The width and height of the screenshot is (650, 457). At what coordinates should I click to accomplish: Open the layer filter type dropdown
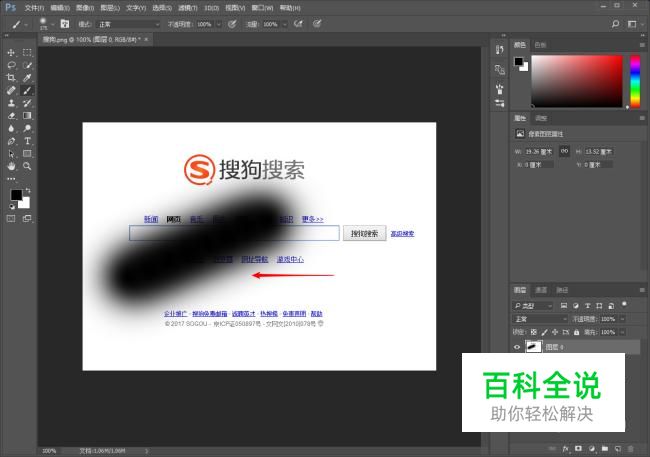(x=533, y=306)
